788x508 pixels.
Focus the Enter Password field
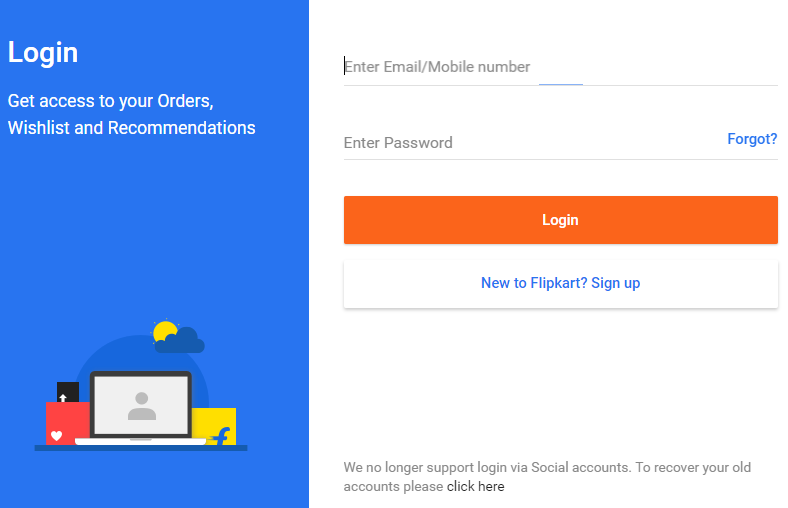533,143
